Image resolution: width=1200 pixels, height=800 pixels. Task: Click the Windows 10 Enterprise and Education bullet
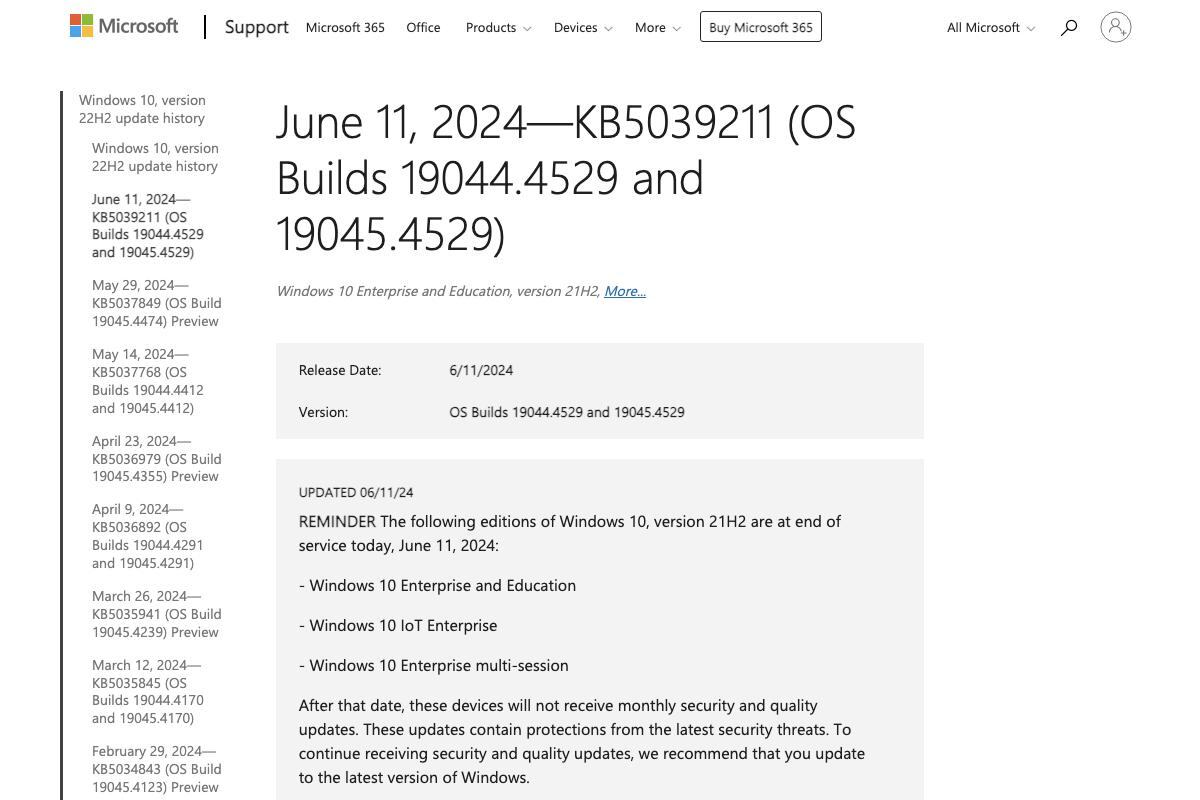pyautogui.click(x=437, y=585)
